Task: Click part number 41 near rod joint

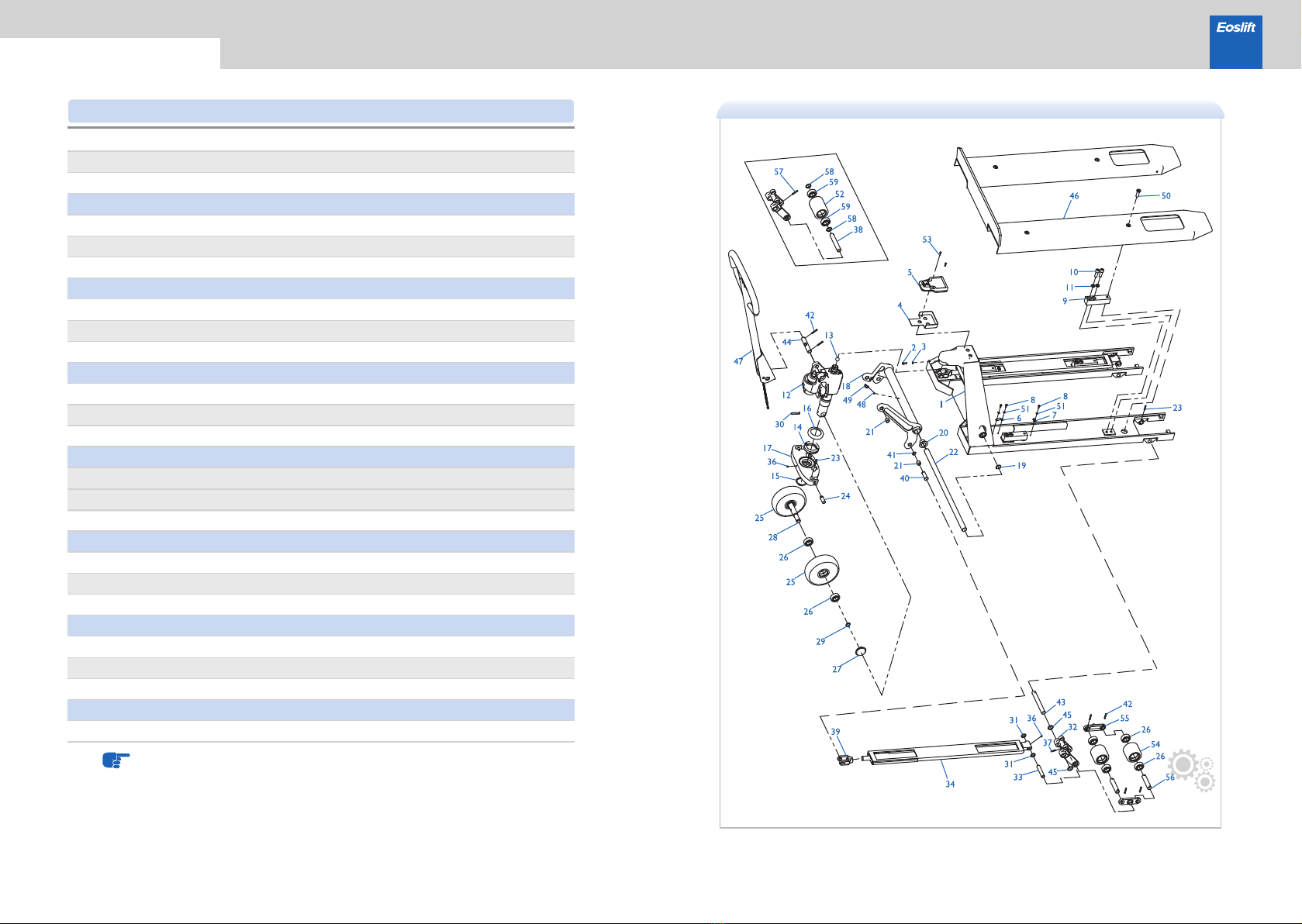Action: click(891, 455)
